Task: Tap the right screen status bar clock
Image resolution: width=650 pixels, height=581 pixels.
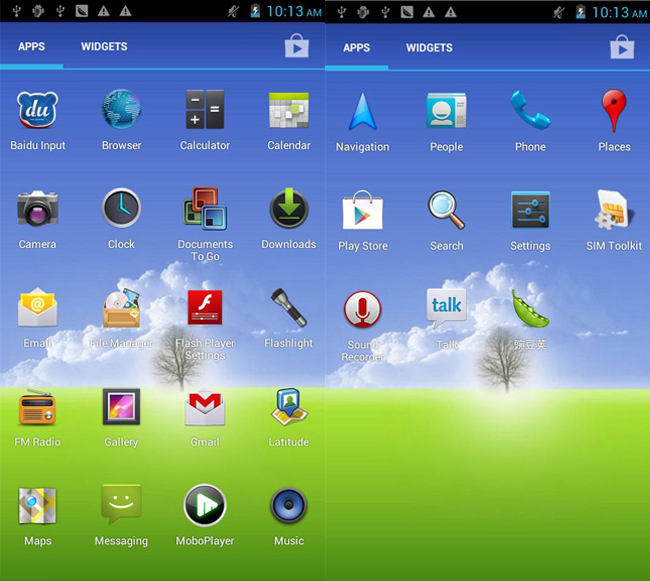Action: click(x=620, y=12)
